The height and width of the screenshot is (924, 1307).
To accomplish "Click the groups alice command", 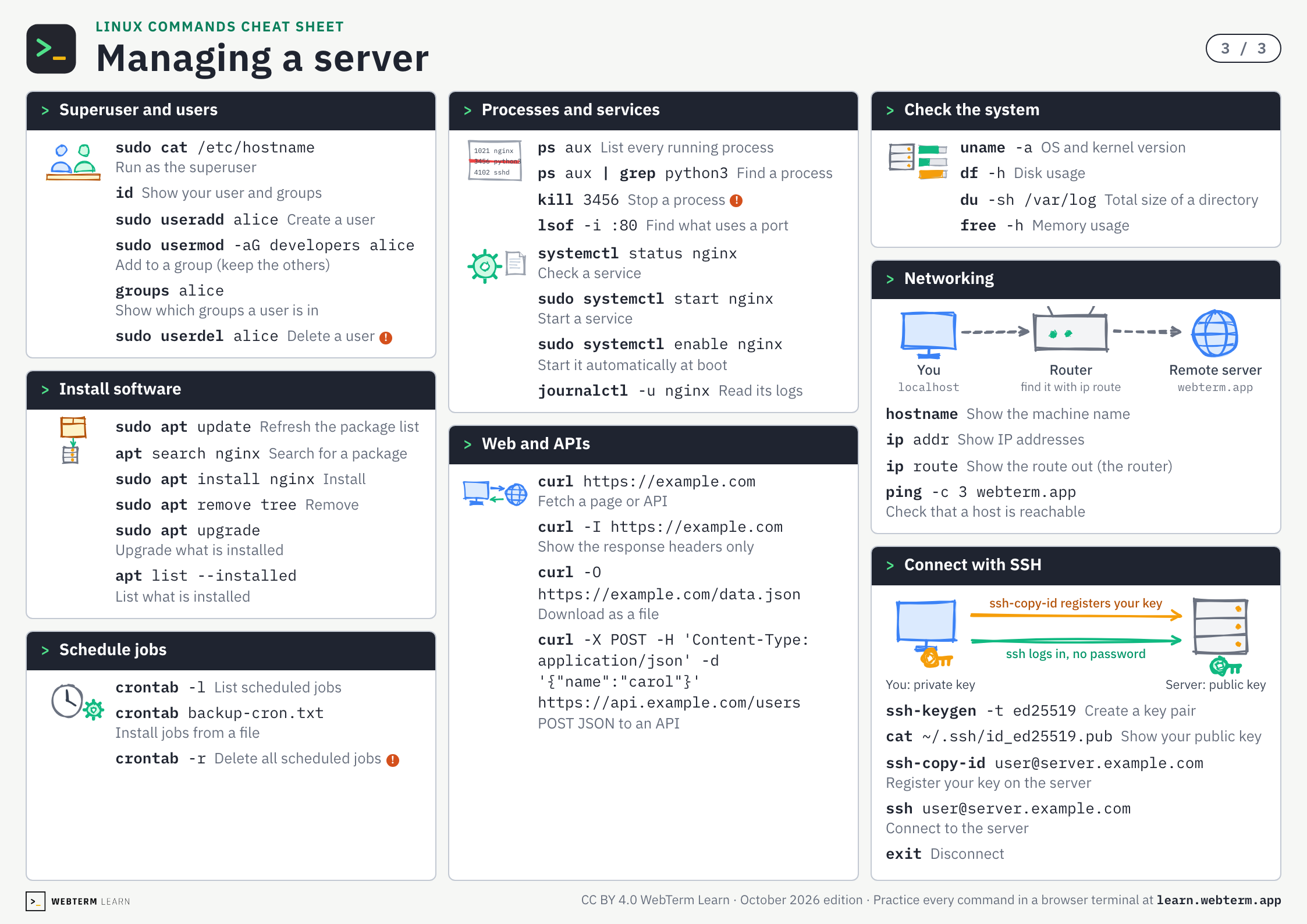I will tap(169, 291).
